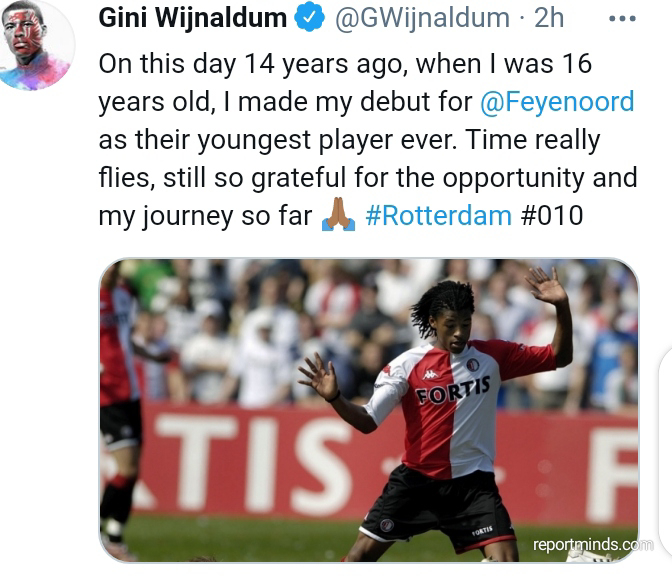672x576 pixels.
Task: Click the player's raised hand in photo
Action: click(x=547, y=285)
